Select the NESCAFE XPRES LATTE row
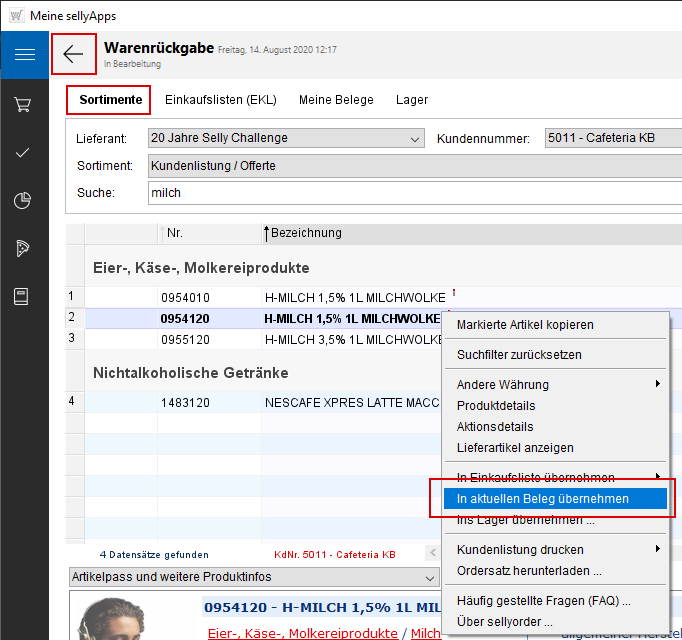The image size is (682, 640). point(350,403)
